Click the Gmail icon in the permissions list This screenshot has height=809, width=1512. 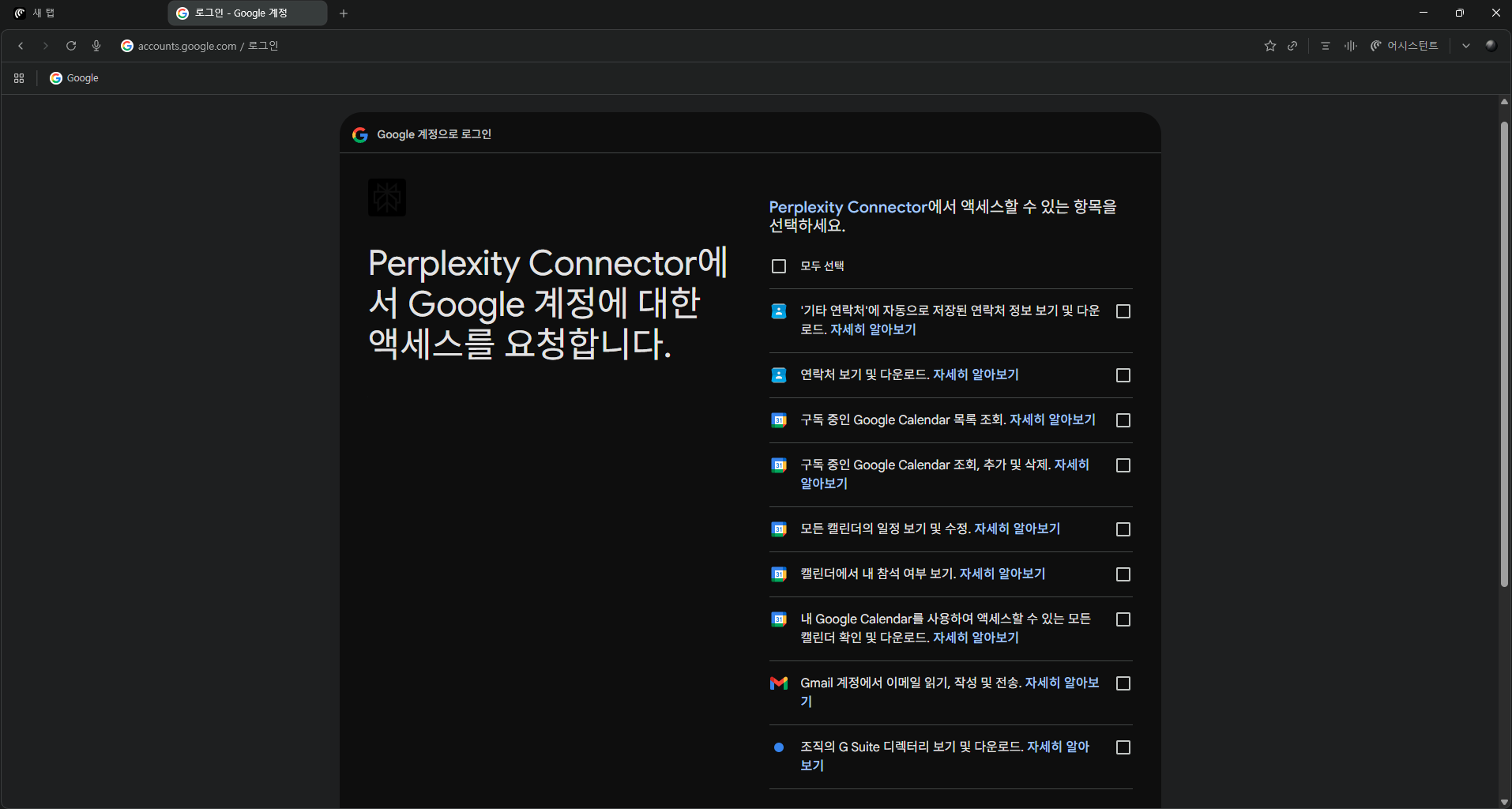(x=779, y=683)
